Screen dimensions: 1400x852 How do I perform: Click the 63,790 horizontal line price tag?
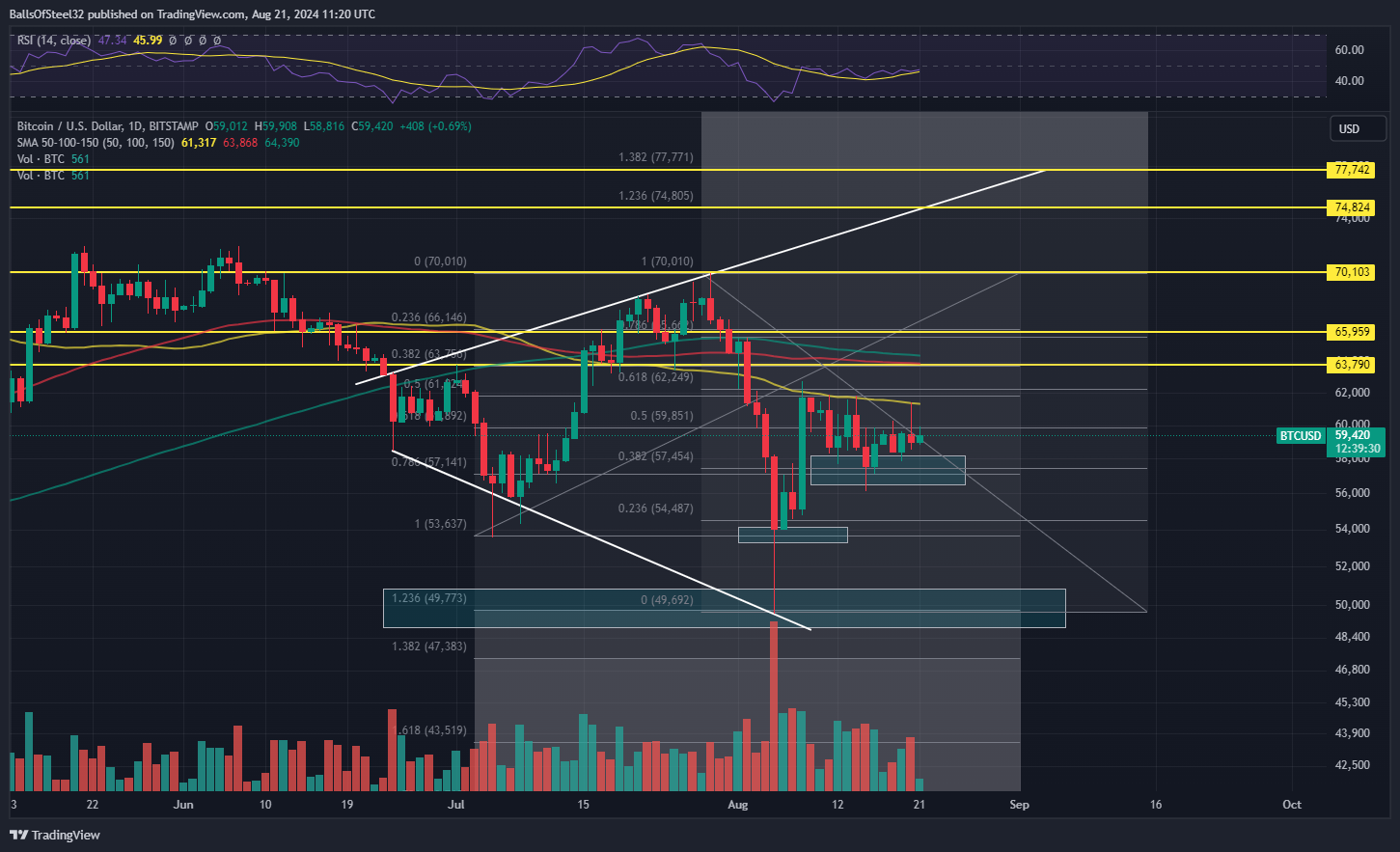click(1352, 365)
